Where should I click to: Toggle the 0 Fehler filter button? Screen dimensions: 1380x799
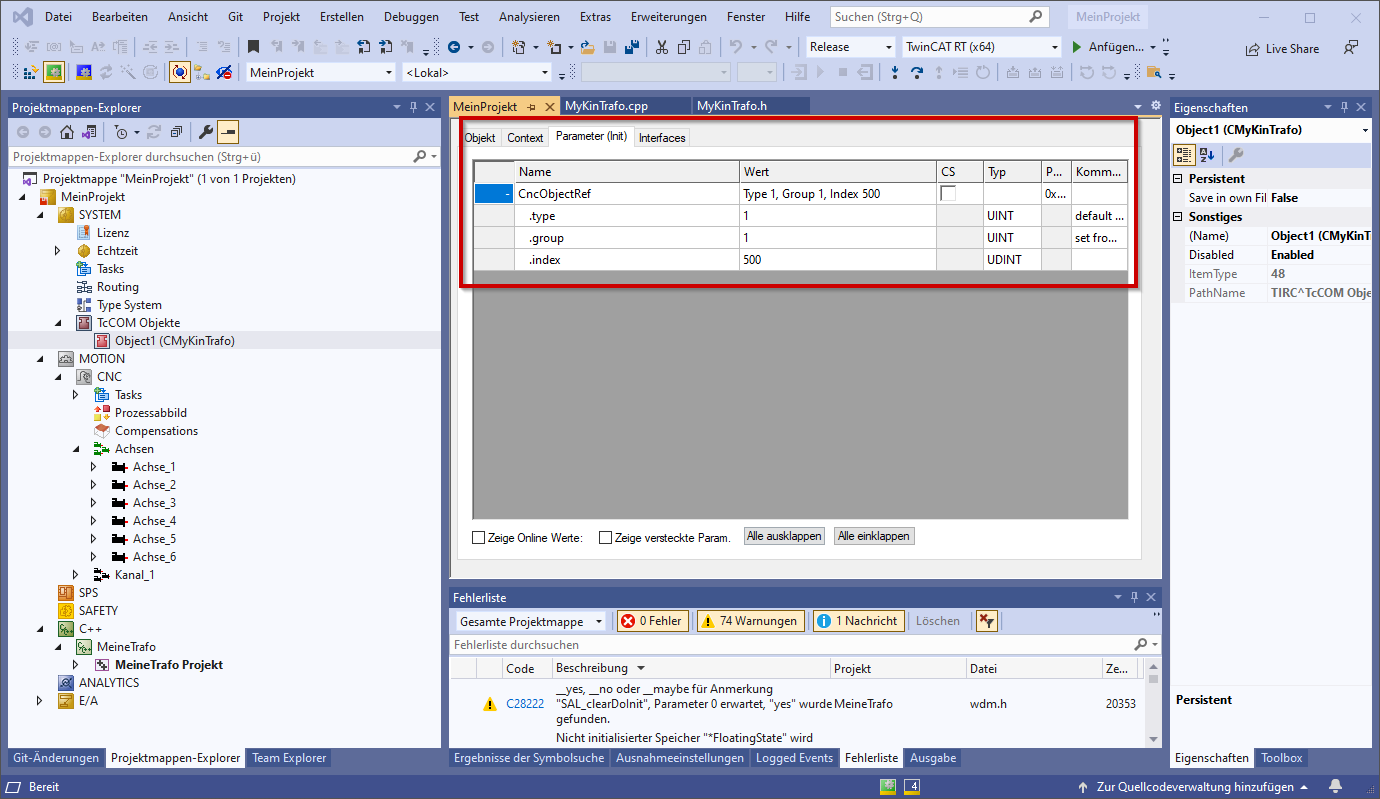(x=652, y=621)
